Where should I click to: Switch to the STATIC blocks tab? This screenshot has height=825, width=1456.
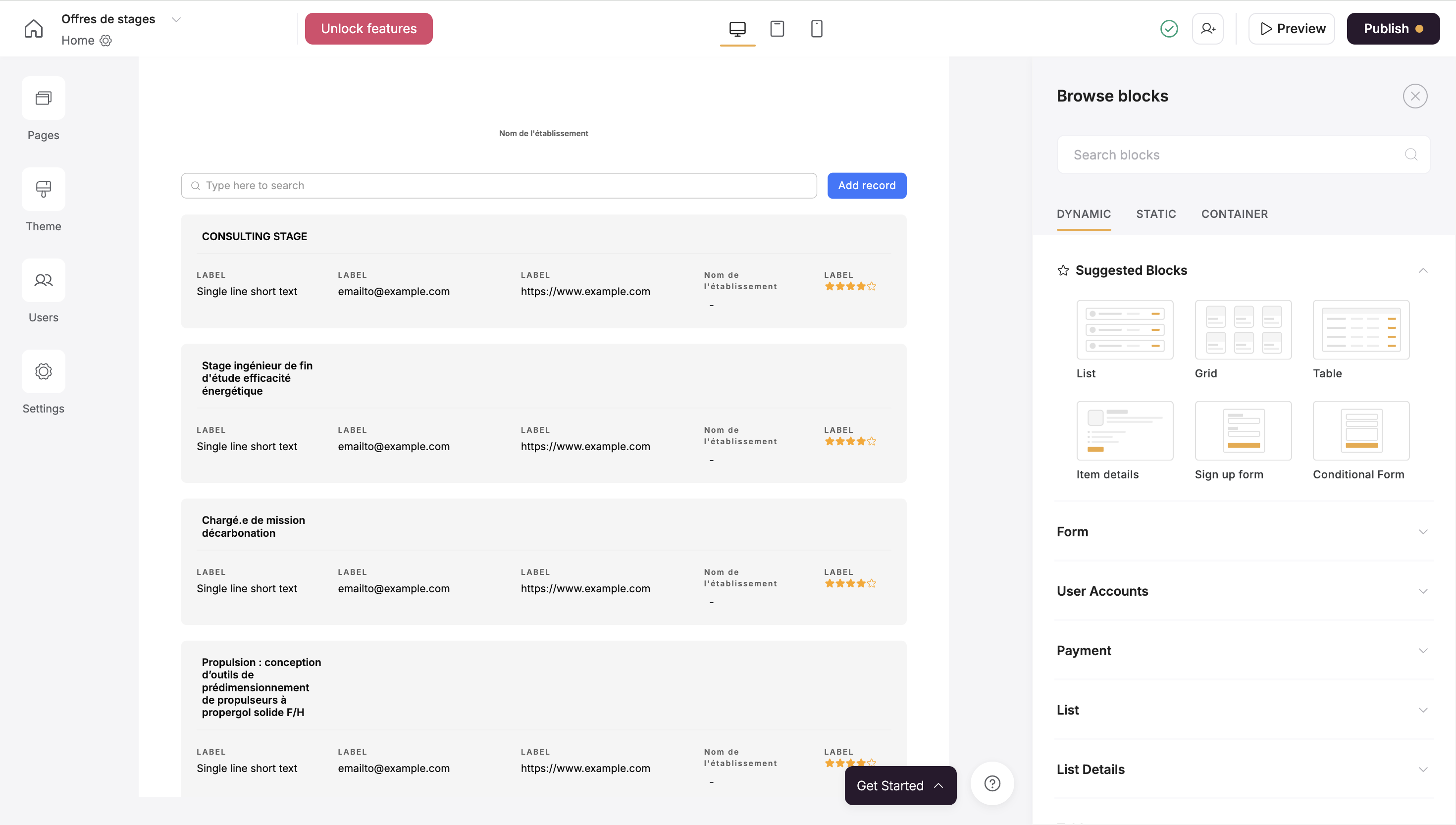(1156, 214)
